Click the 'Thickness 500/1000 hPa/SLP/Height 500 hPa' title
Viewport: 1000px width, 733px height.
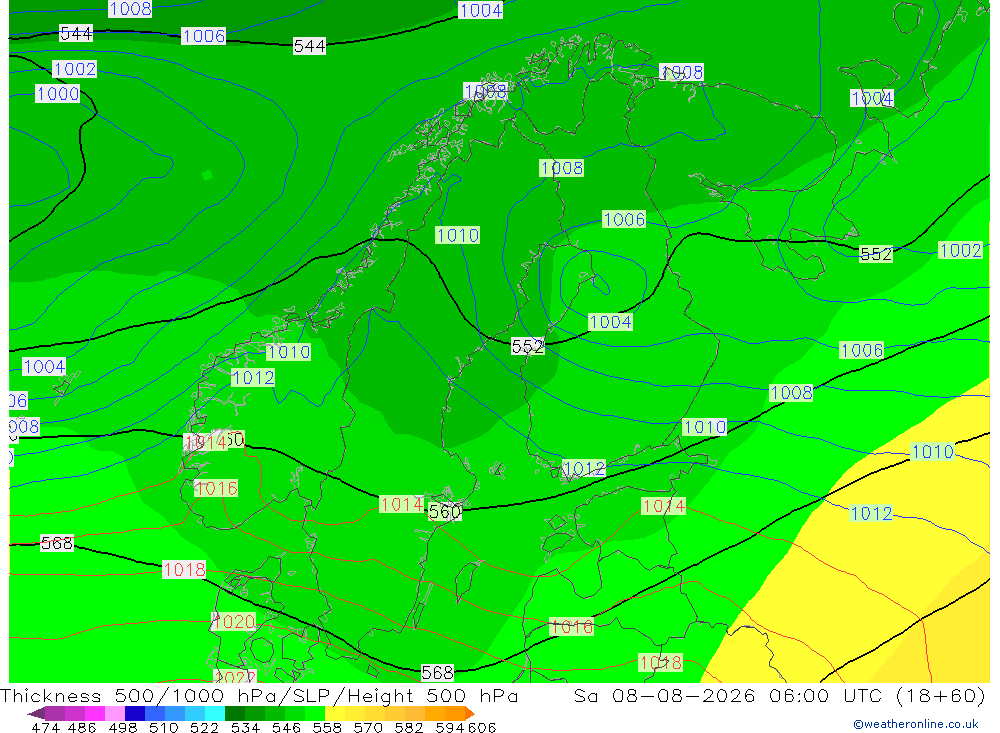coord(259,695)
